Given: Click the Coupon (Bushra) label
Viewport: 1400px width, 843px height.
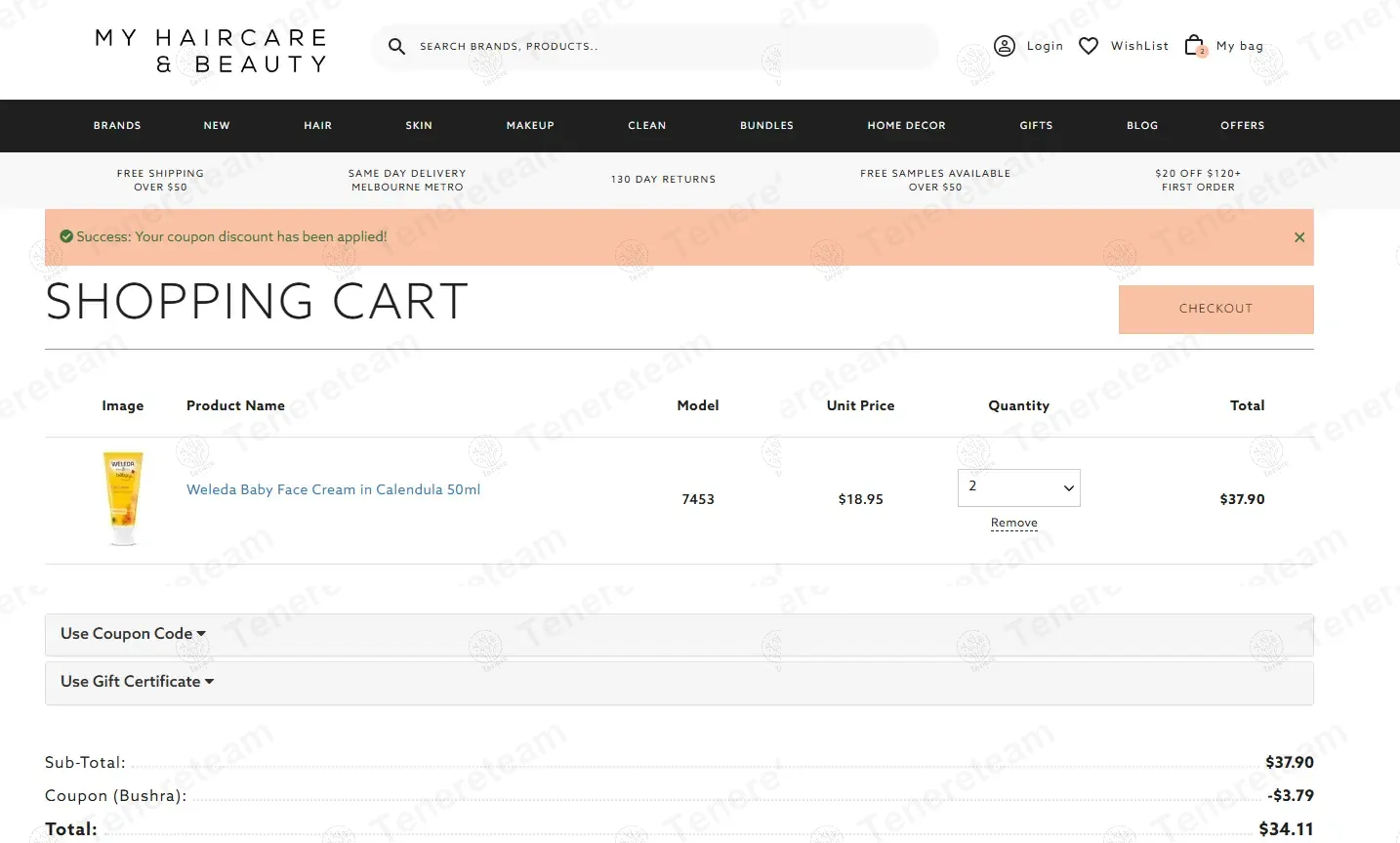Looking at the screenshot, I should pos(116,795).
